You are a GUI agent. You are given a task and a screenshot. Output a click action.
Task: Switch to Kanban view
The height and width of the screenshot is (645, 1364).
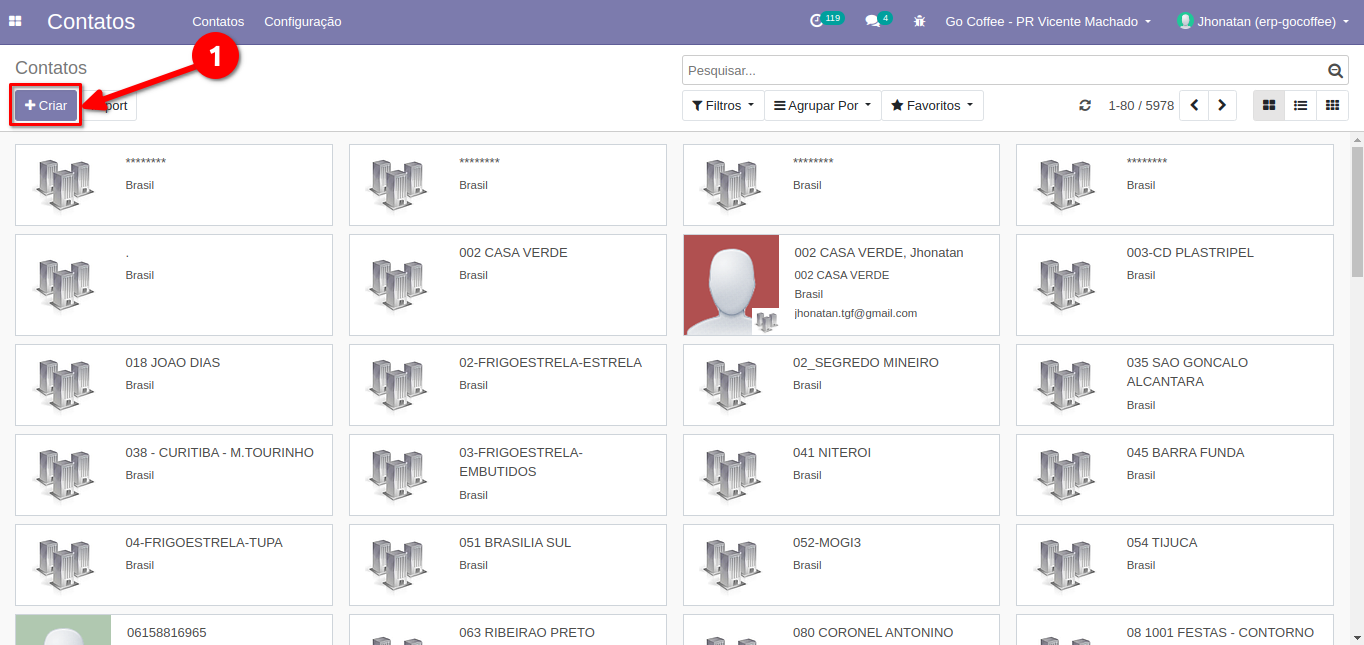click(x=1269, y=106)
